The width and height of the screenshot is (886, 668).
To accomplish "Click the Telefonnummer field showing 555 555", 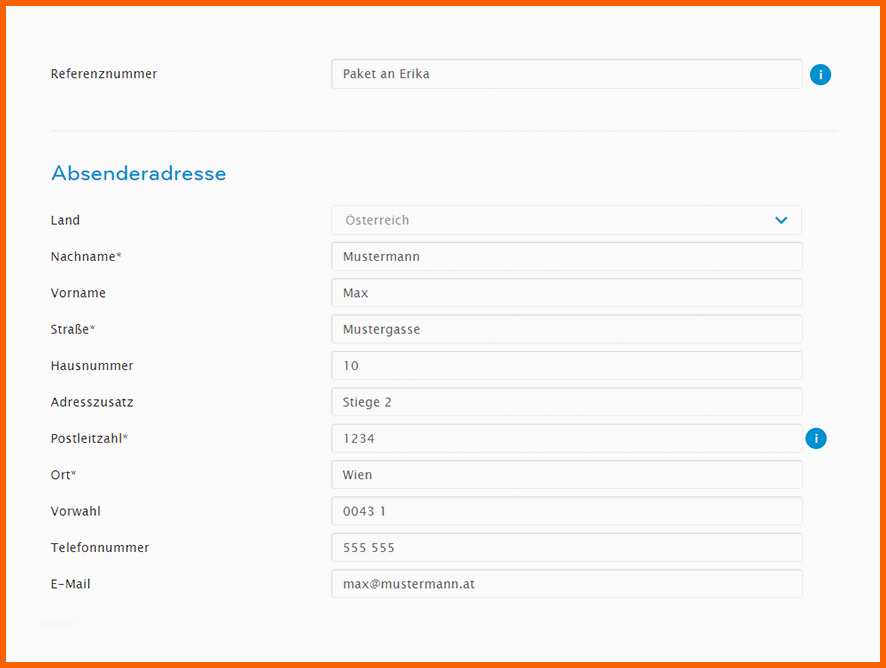I will coord(566,547).
